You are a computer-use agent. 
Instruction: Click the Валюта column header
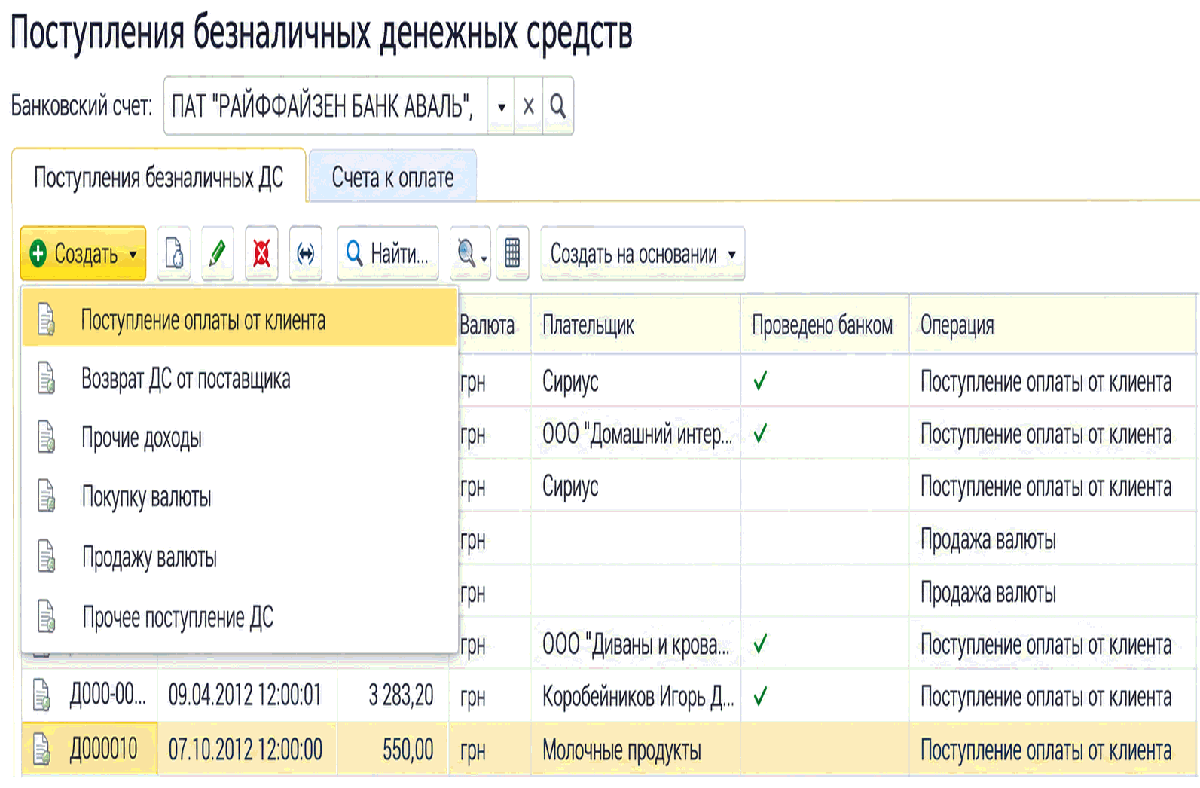pos(488,325)
